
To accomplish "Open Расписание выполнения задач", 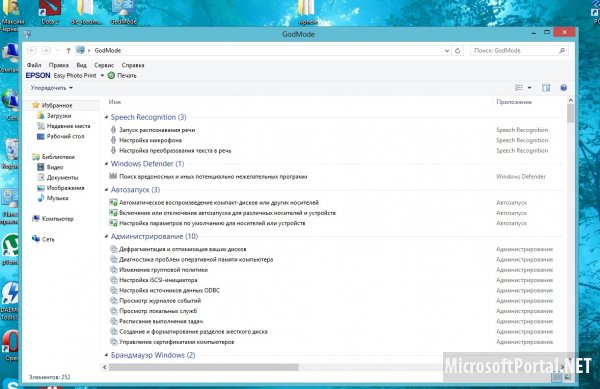I will pos(161,321).
